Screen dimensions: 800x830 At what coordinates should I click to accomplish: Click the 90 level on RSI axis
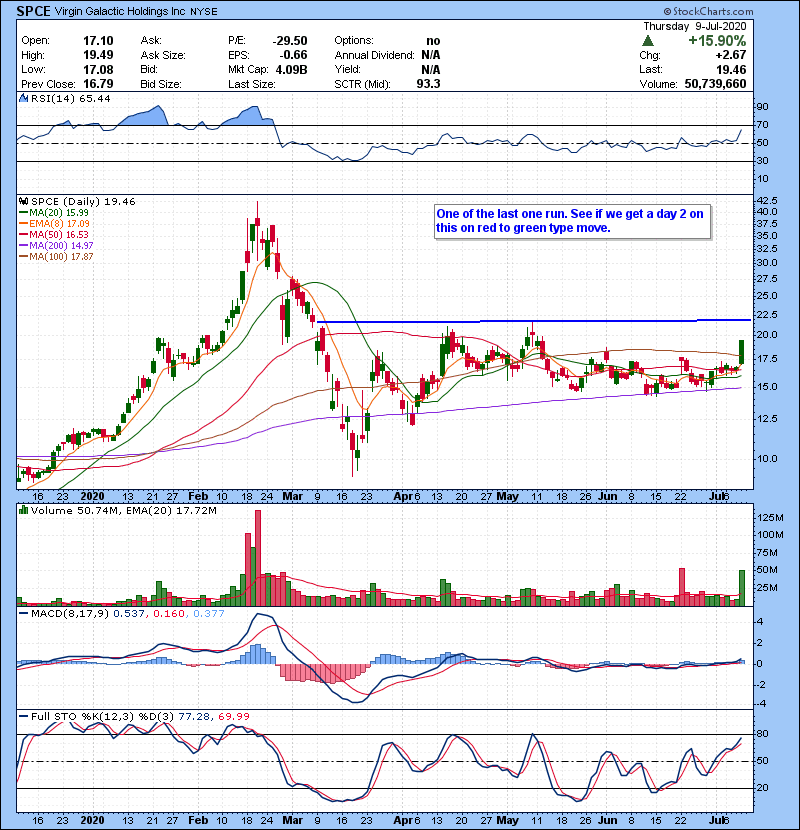(x=762, y=107)
